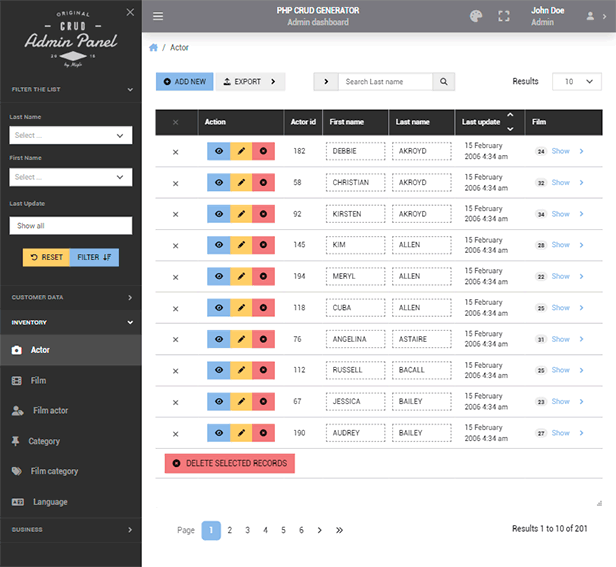View record of actor Debbie Akroyd
Viewport: 616px width, 567px height.
click(218, 152)
